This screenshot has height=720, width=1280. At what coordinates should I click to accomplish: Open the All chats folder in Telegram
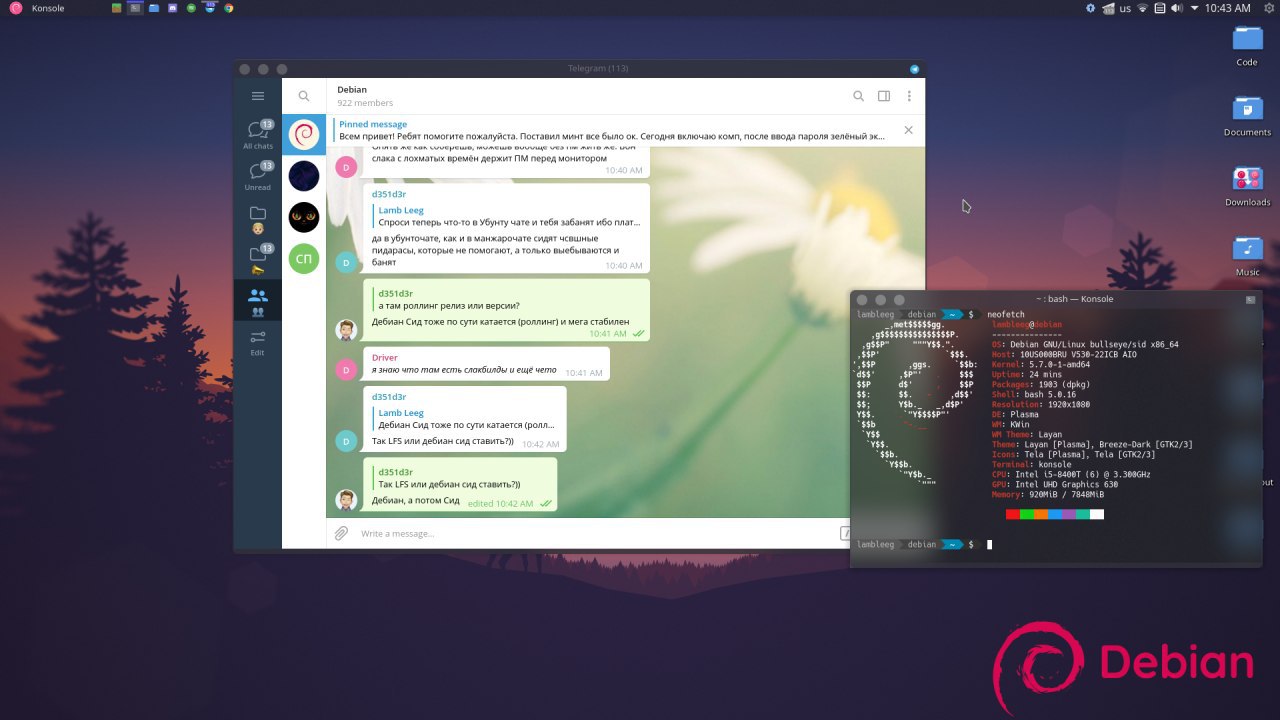(x=258, y=135)
